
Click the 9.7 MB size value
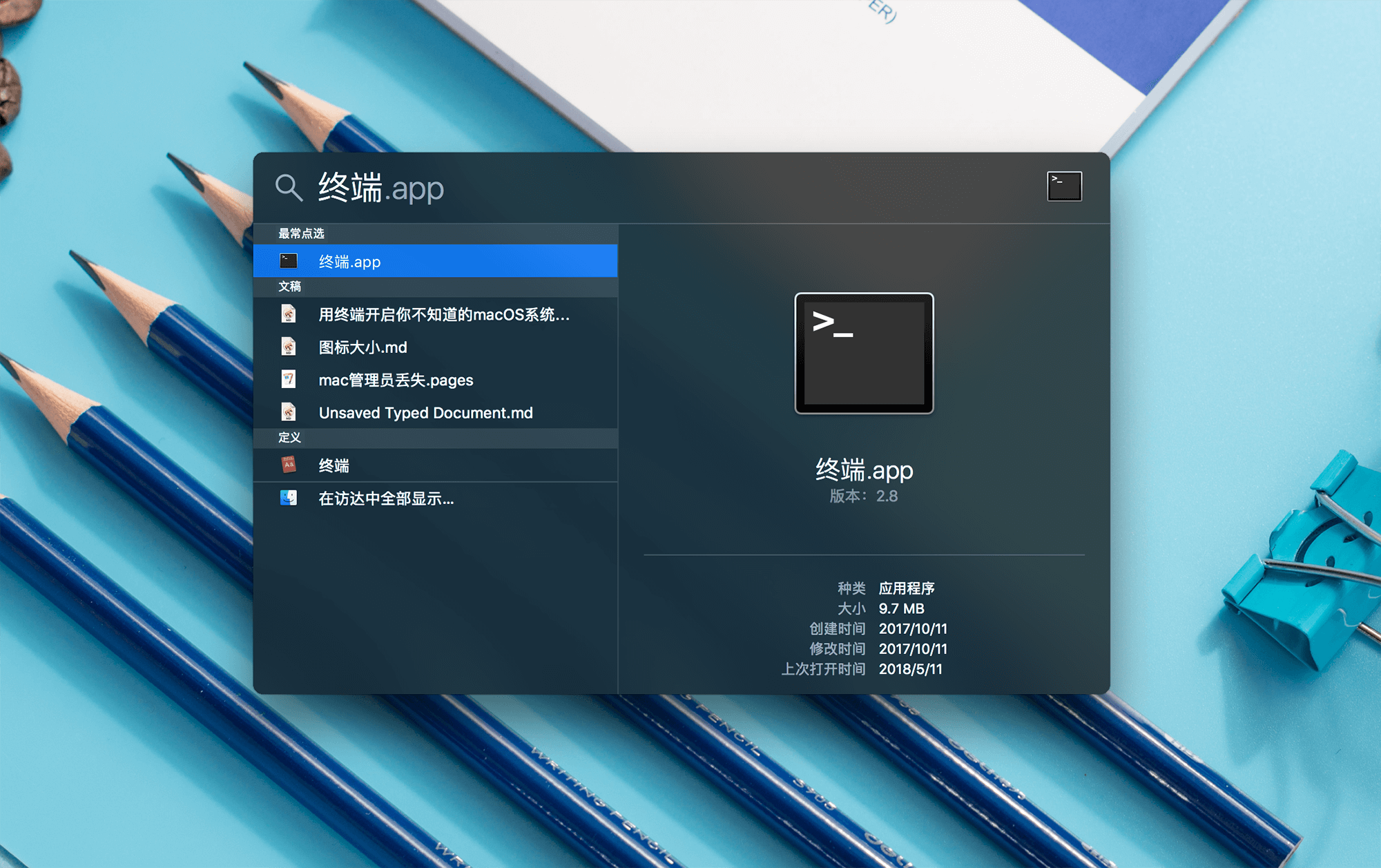point(901,608)
